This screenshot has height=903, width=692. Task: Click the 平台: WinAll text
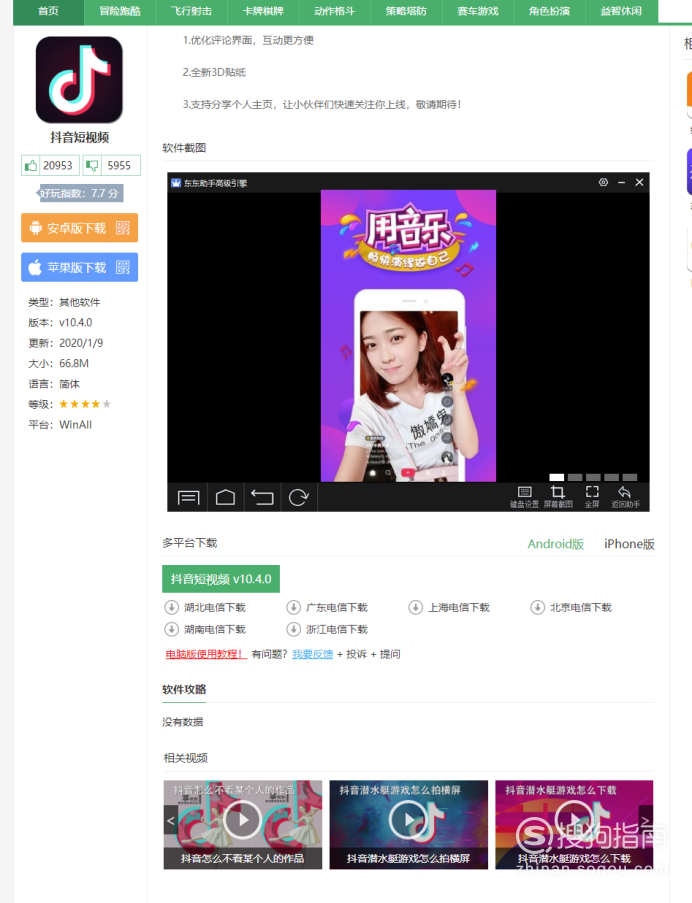click(60, 425)
